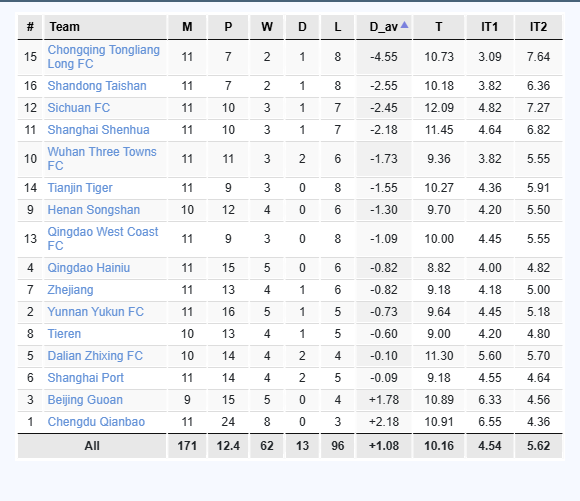Sort by the # rank column header
The image size is (580, 501).
[x=30, y=27]
